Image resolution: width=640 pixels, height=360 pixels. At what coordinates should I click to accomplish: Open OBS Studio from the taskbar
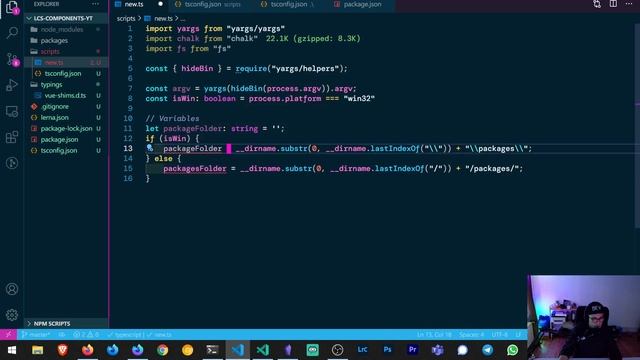coord(338,350)
